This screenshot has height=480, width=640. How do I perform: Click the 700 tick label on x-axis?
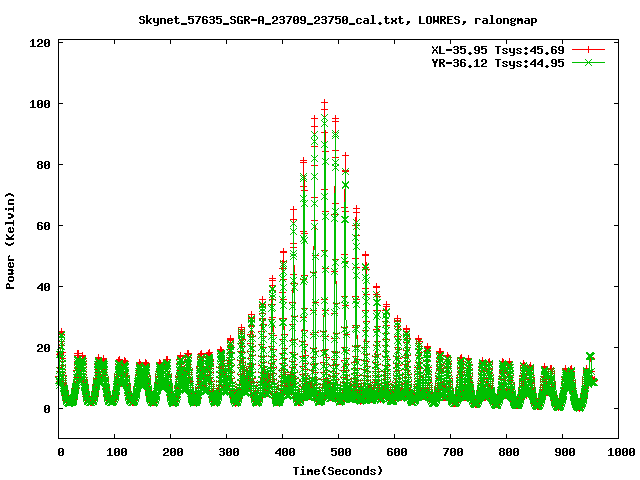pyautogui.click(x=450, y=453)
